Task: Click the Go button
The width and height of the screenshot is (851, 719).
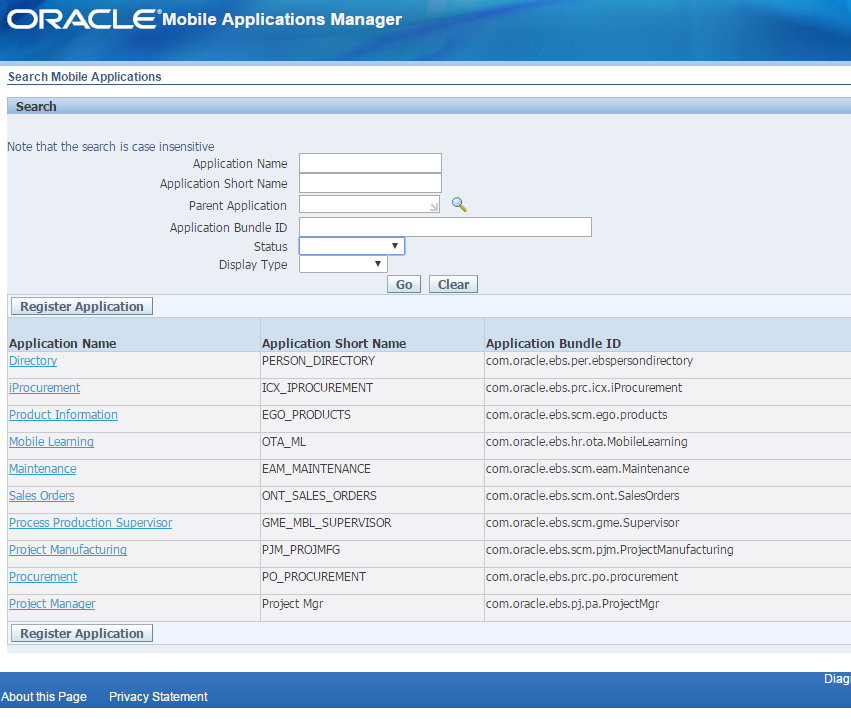Action: pos(404,284)
